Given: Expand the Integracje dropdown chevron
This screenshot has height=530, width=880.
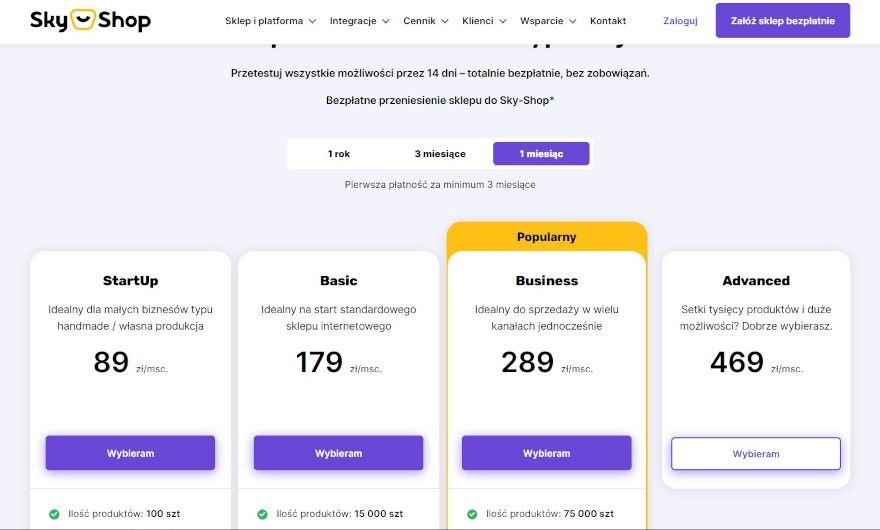Looking at the screenshot, I should pyautogui.click(x=386, y=21).
